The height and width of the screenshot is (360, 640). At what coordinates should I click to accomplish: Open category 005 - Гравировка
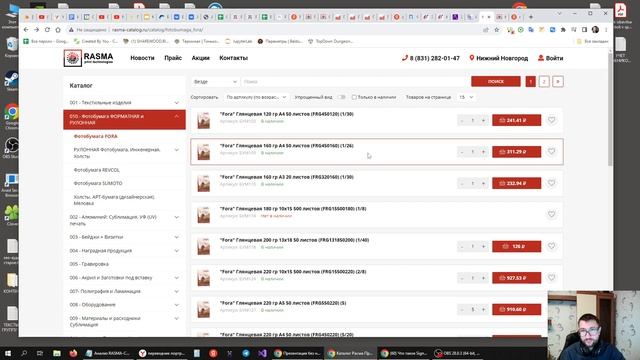(89, 264)
